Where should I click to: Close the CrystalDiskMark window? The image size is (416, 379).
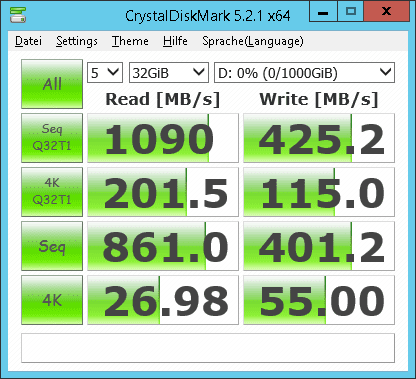(x=386, y=12)
